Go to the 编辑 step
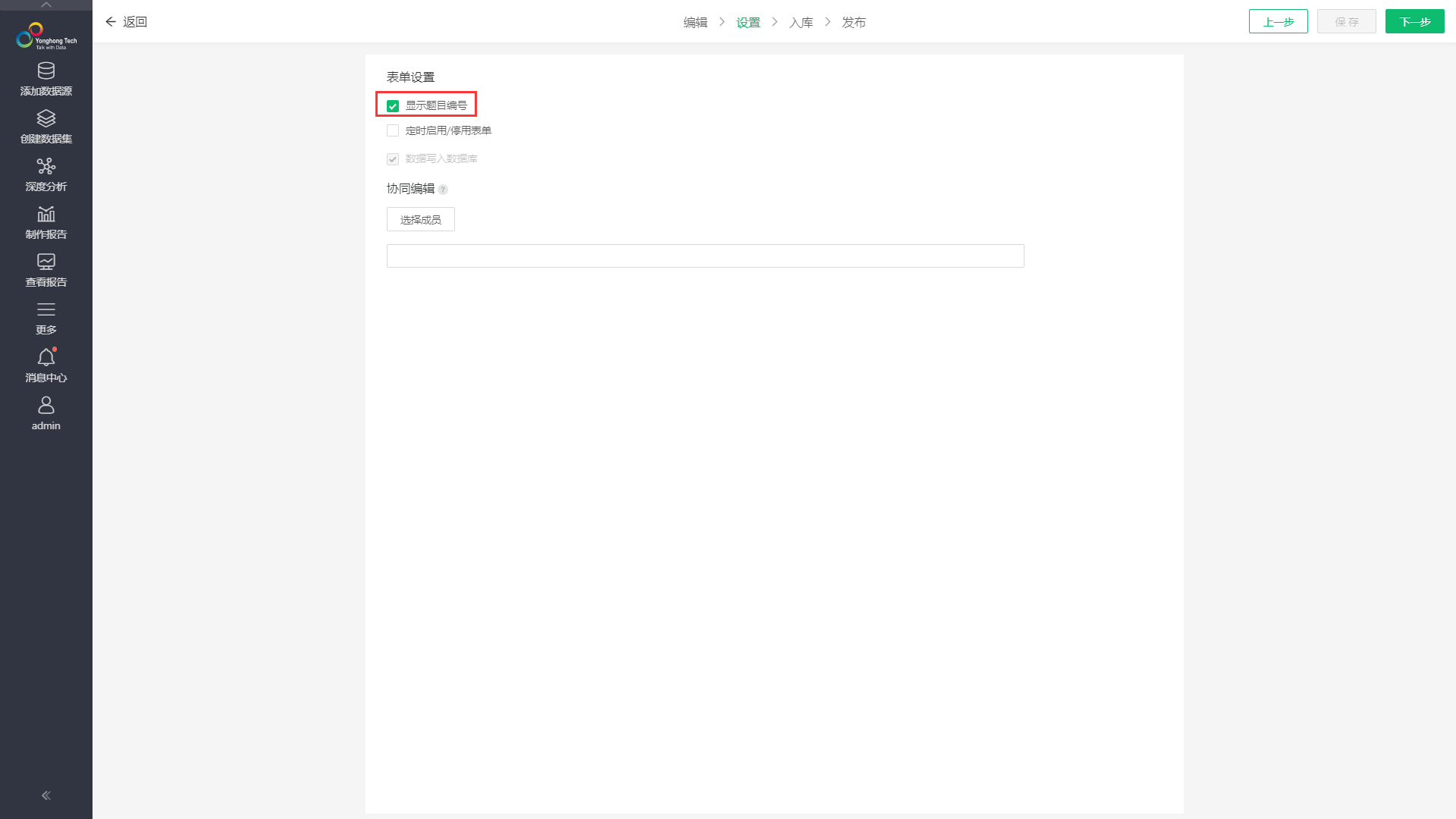The width and height of the screenshot is (1456, 819). point(695,23)
